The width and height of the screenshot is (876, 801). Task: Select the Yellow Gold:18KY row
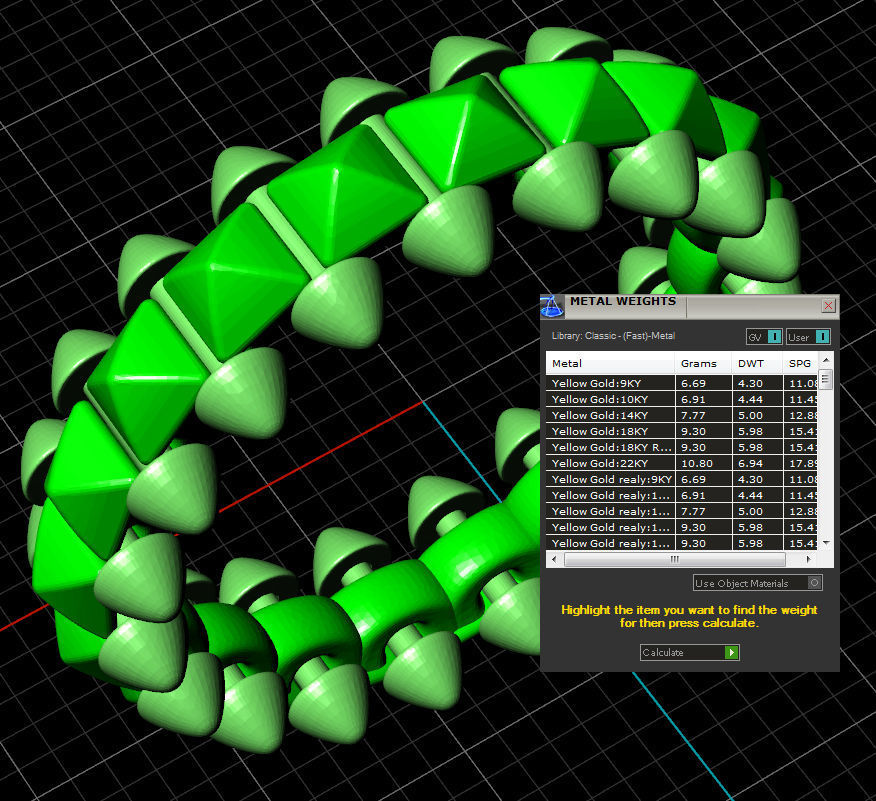pos(682,431)
